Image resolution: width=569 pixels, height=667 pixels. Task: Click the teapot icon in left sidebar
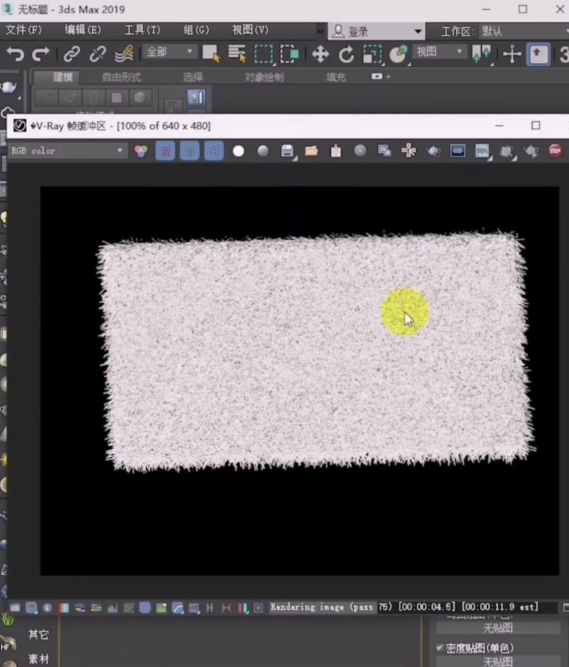9,87
